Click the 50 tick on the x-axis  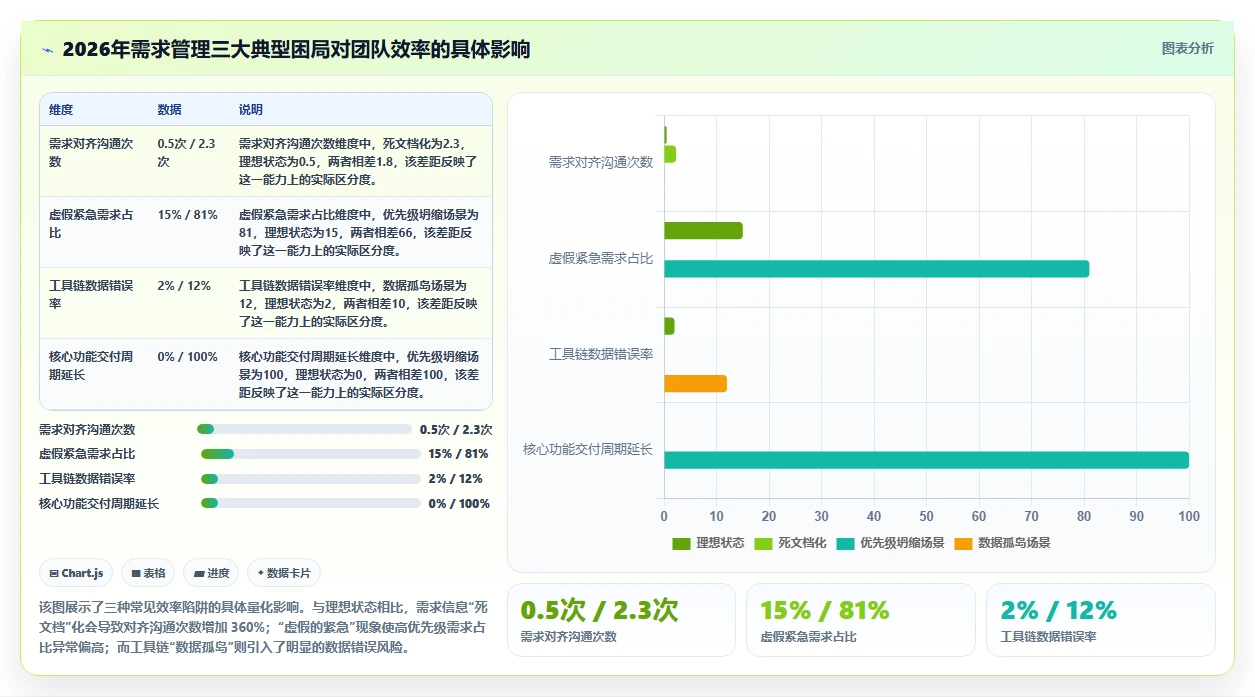pyautogui.click(x=926, y=516)
